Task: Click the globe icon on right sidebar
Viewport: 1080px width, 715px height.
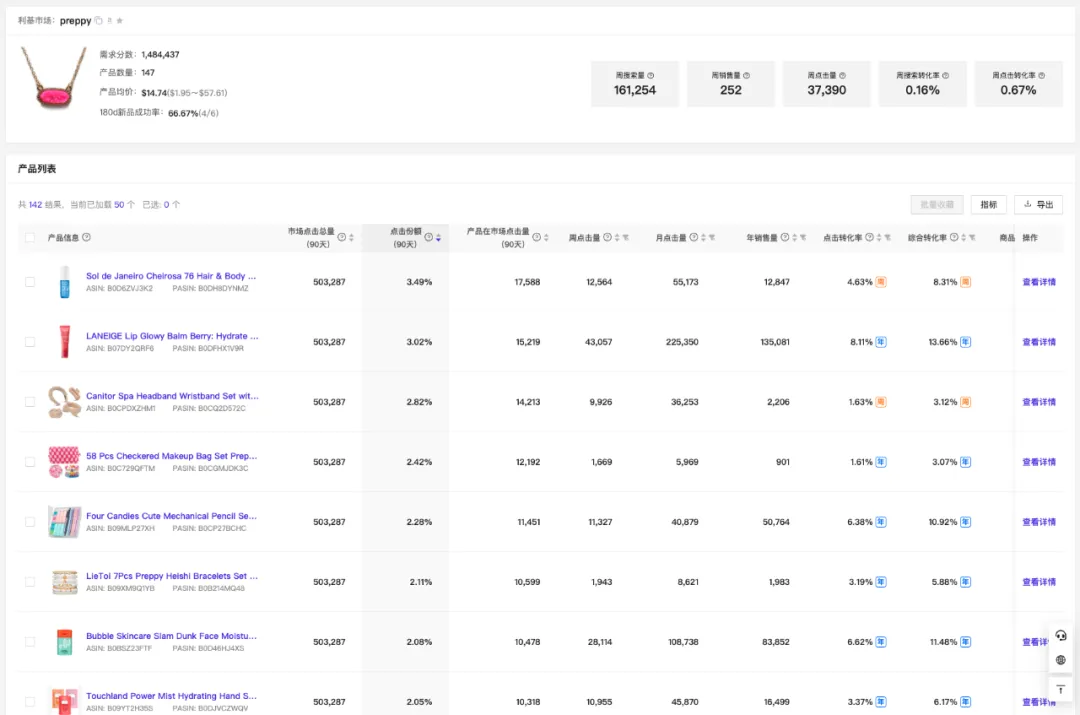Action: (x=1061, y=660)
